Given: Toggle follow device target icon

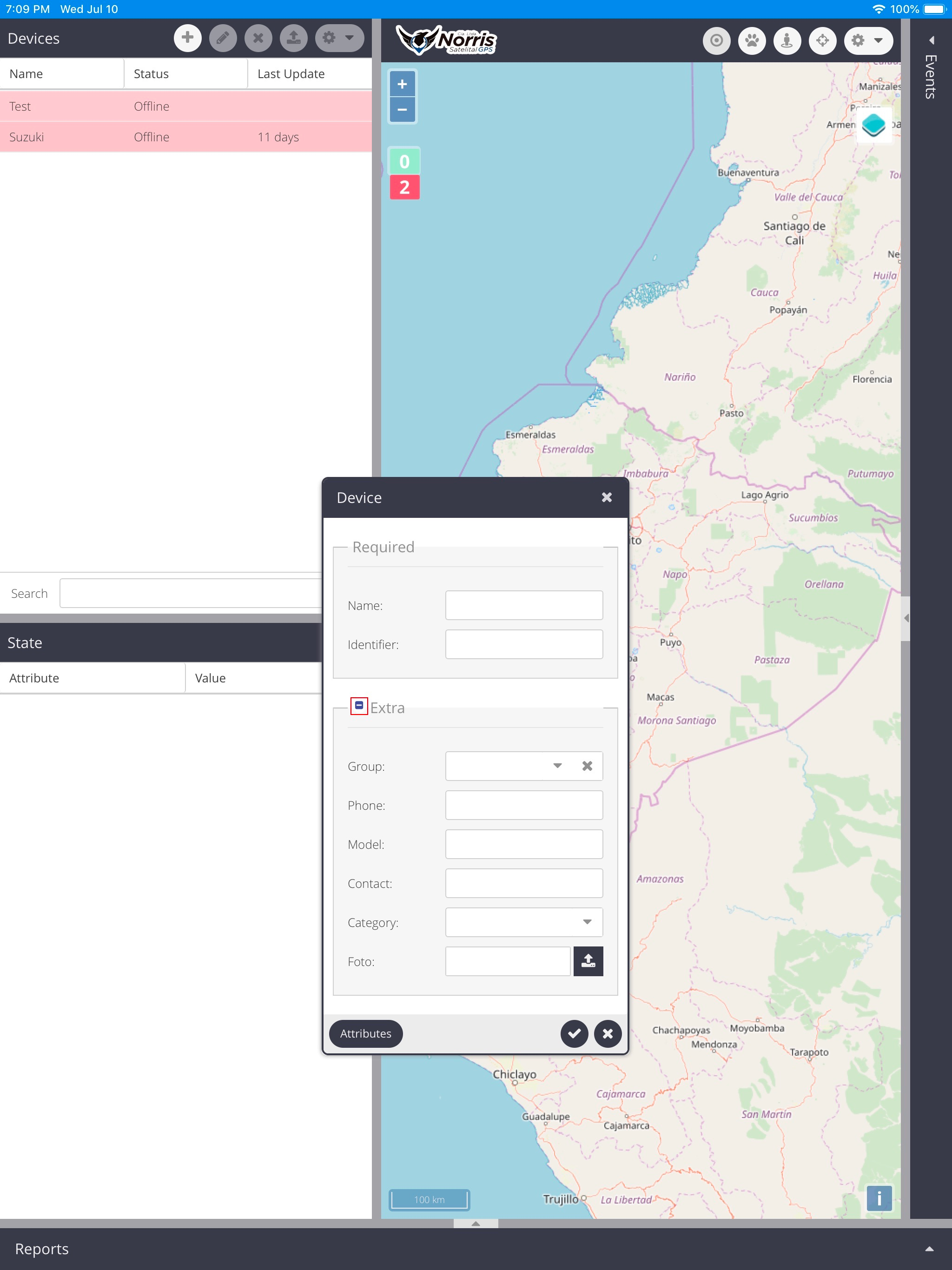Looking at the screenshot, I should pos(716,41).
